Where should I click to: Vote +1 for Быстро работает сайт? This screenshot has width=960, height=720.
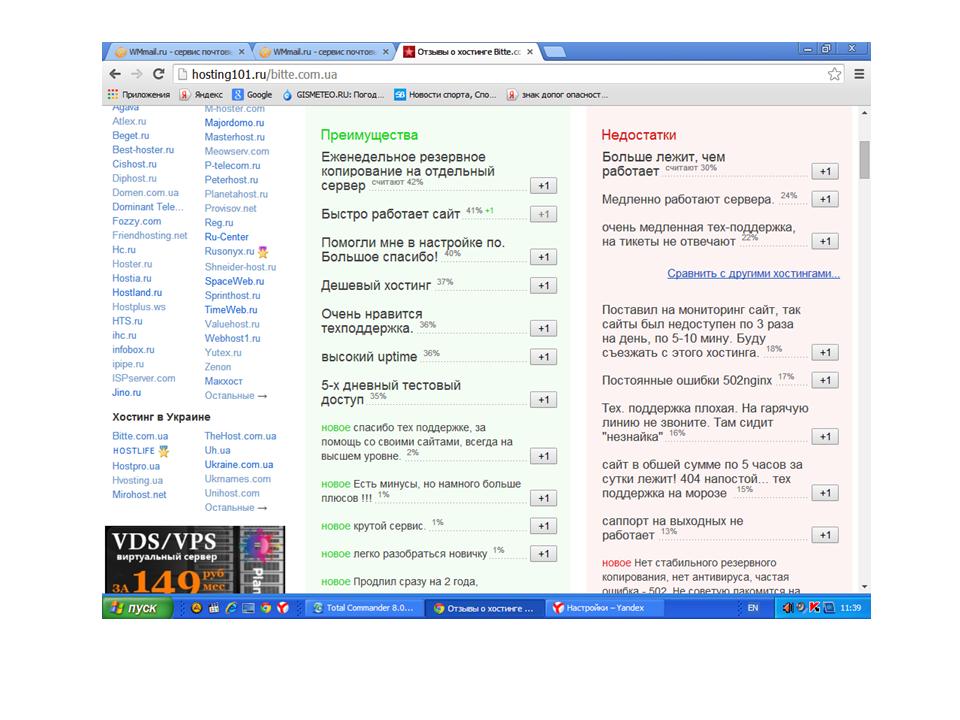tap(544, 214)
